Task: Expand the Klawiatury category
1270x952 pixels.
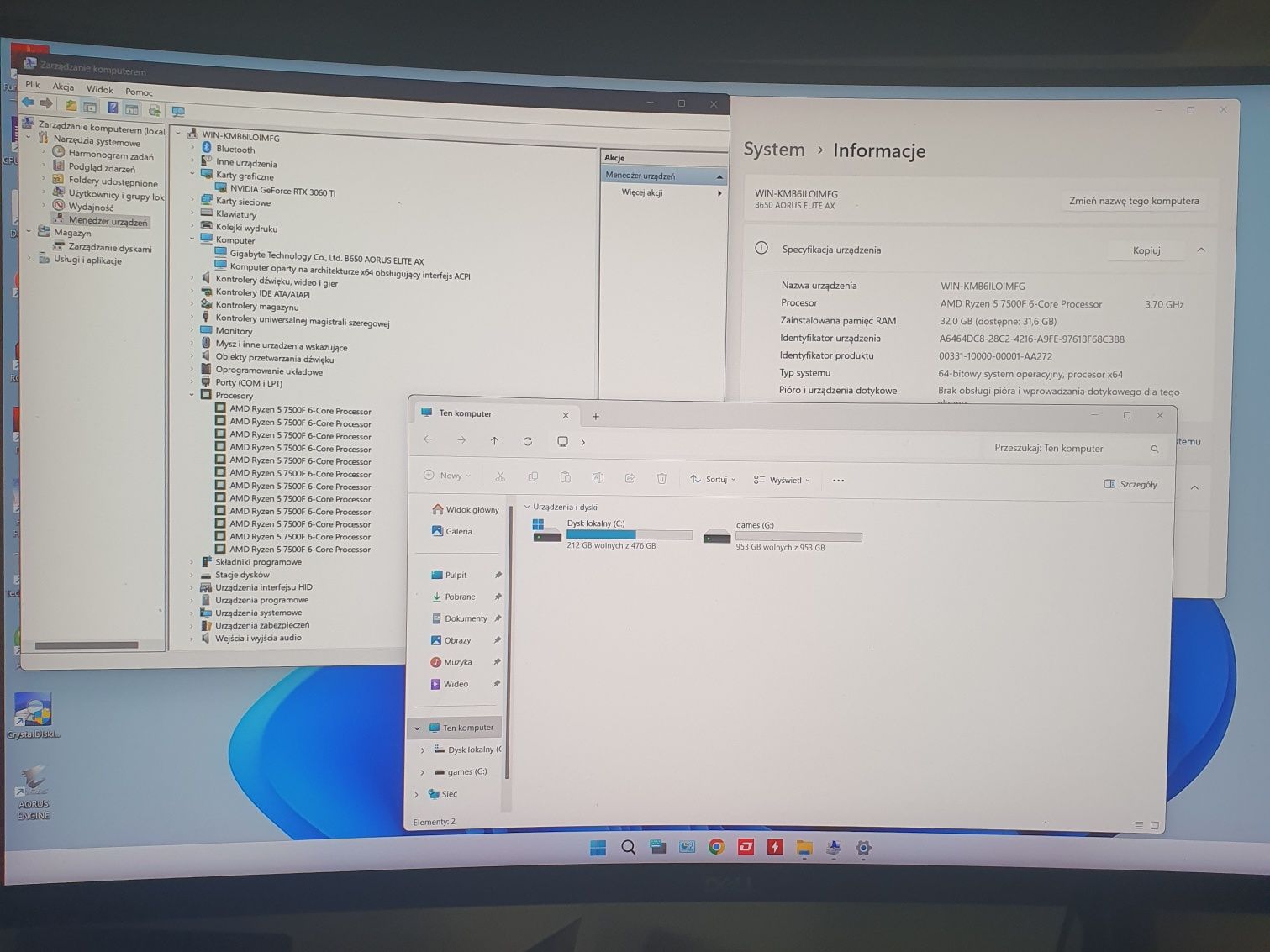Action: click(192, 213)
